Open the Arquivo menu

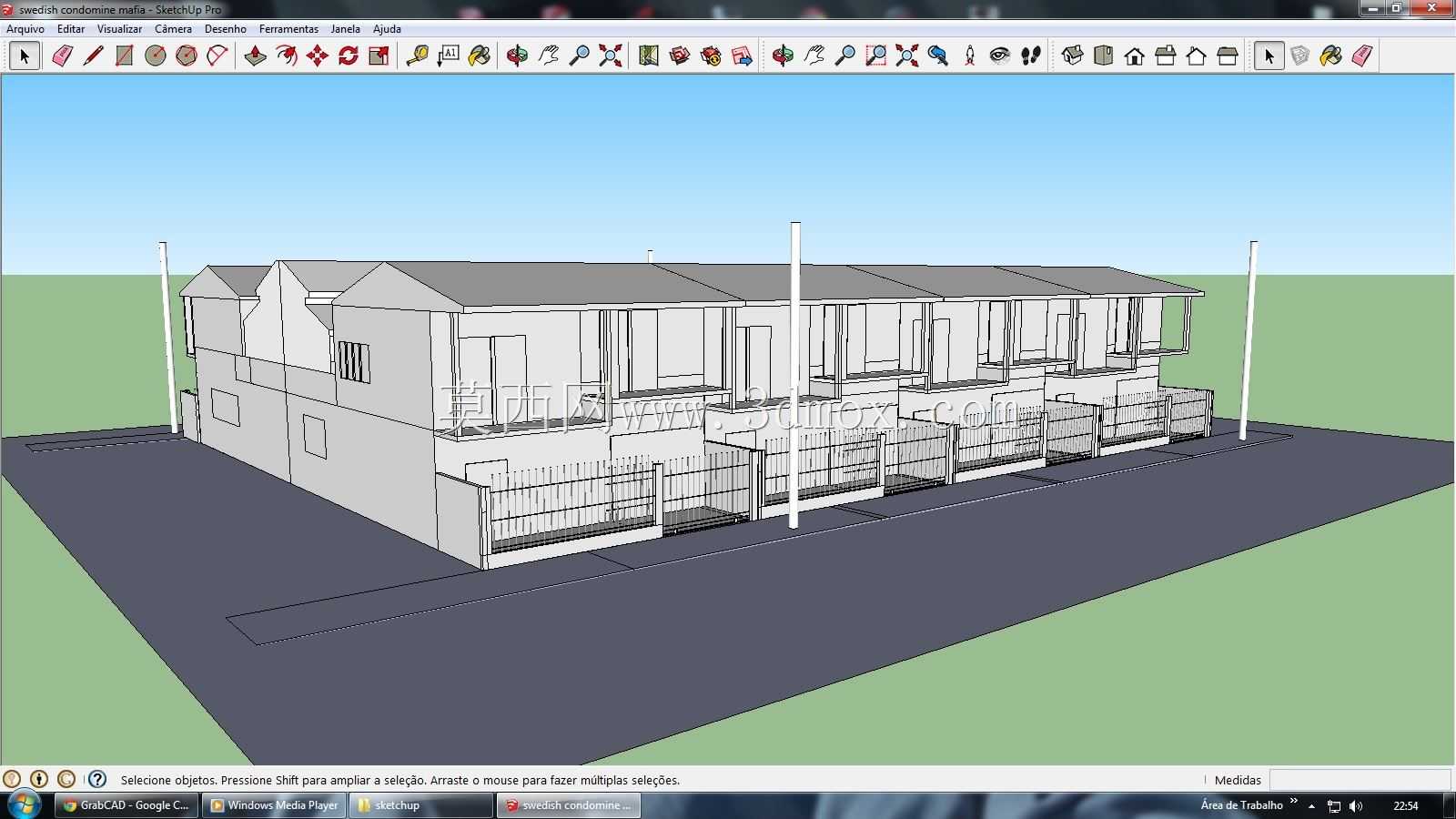[x=25, y=29]
